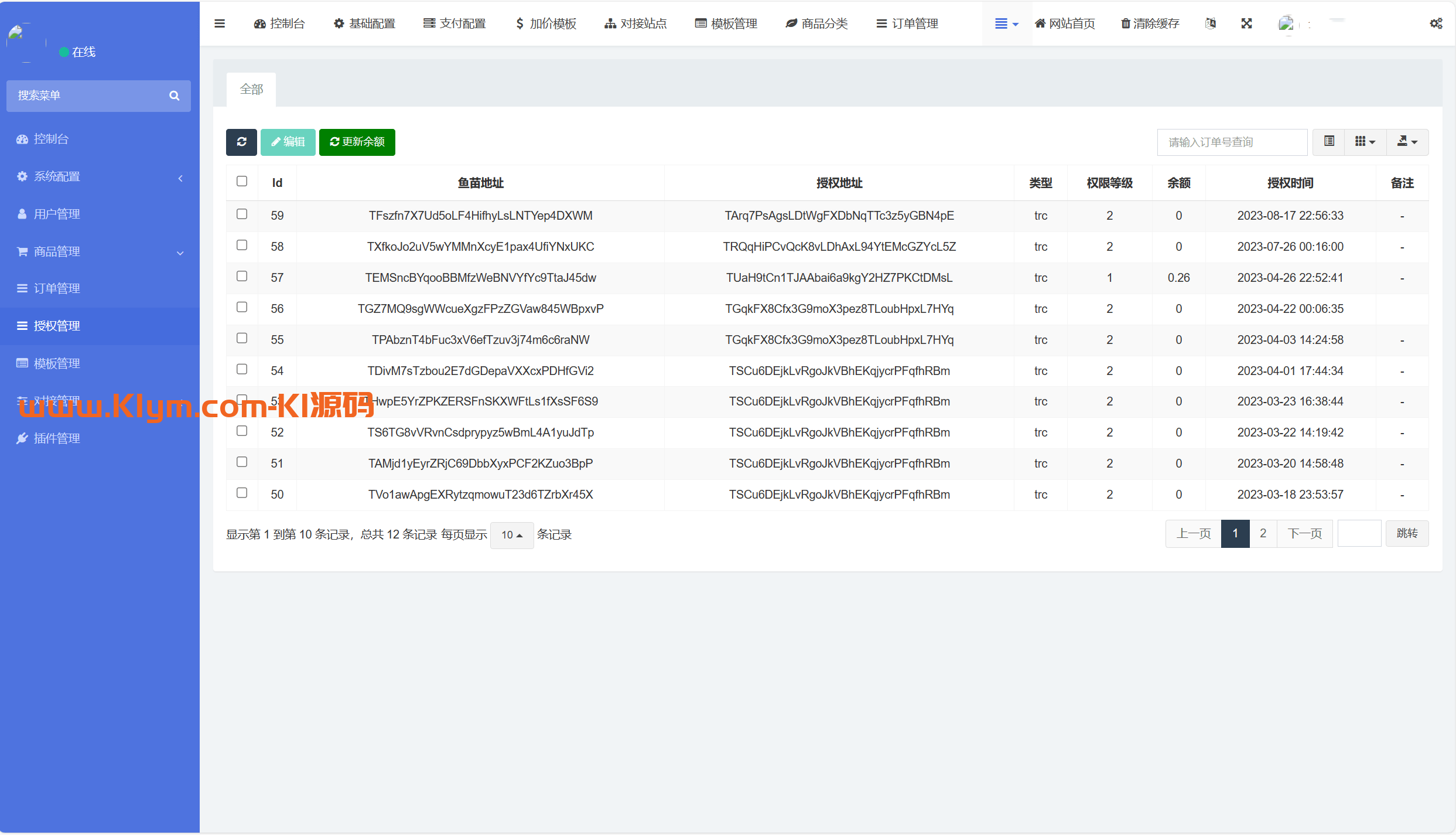This screenshot has width=1456, height=835.
Task: Select the 全部 tab
Action: coord(251,89)
